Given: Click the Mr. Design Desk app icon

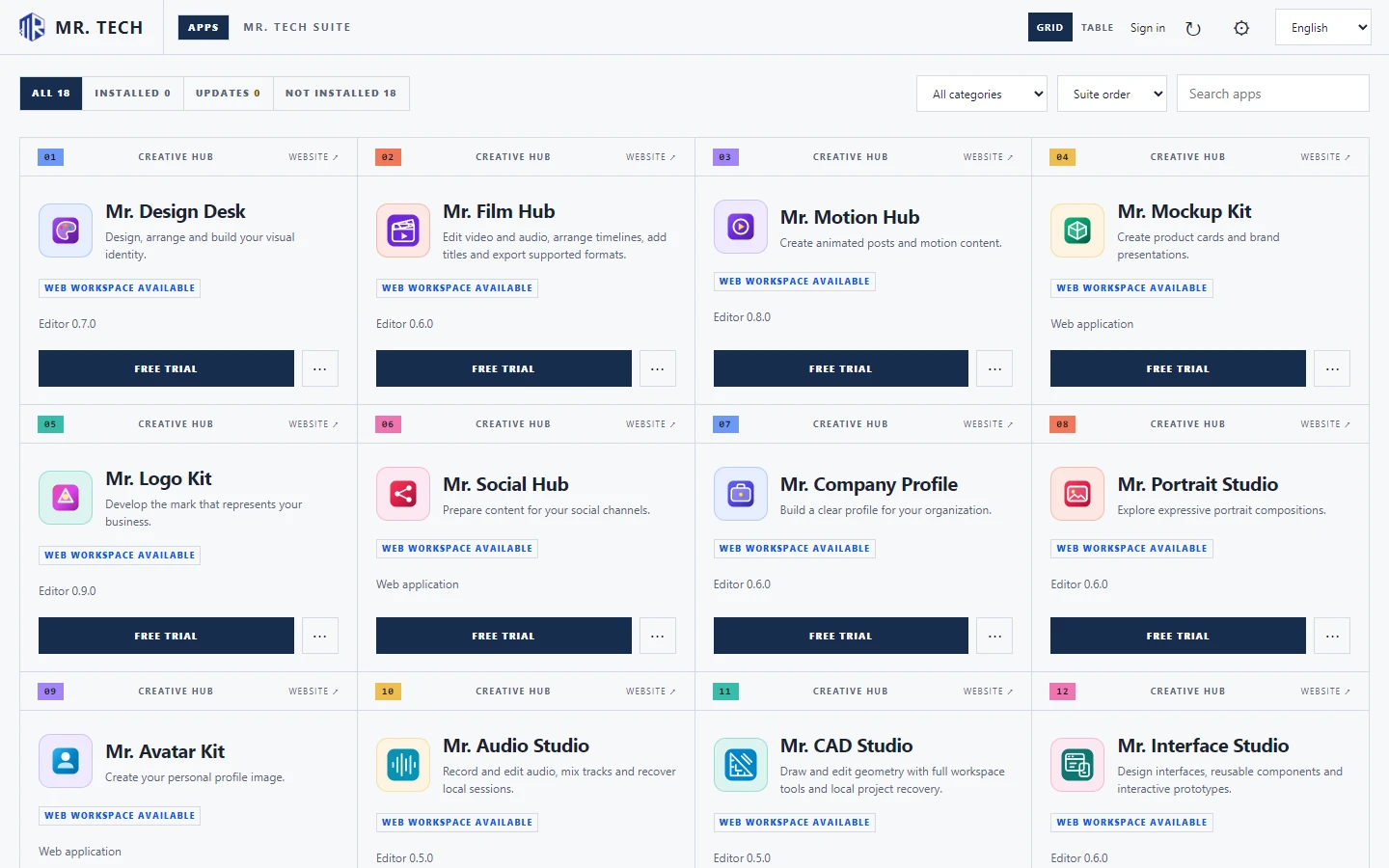Looking at the screenshot, I should [66, 231].
